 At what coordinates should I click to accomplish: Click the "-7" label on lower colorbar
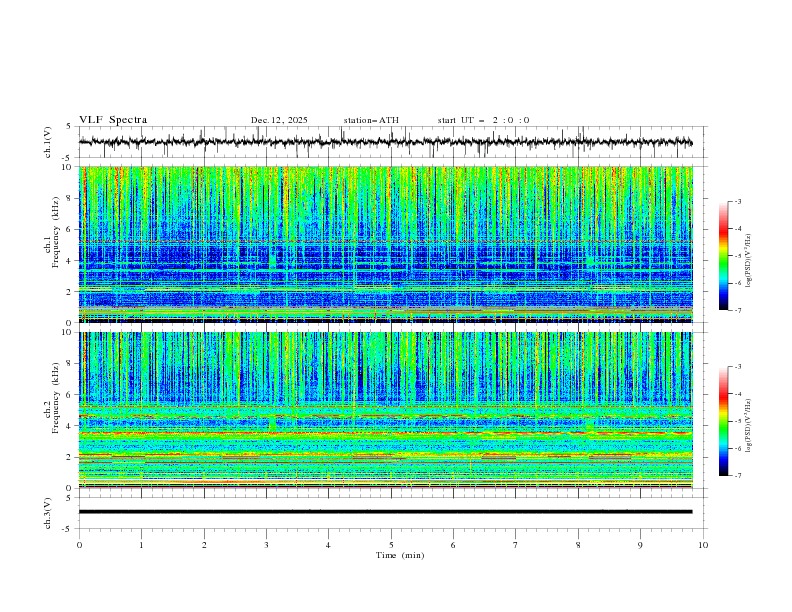(x=738, y=476)
